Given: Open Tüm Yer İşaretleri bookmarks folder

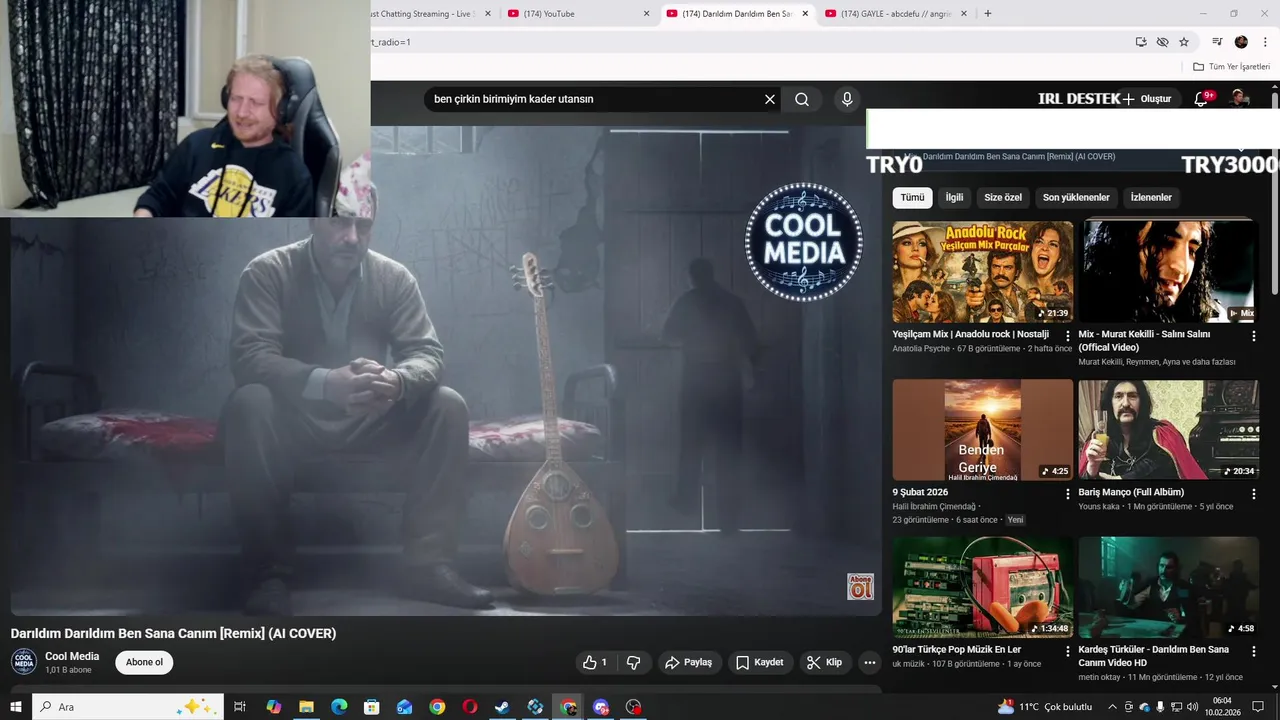Looking at the screenshot, I should click(x=1232, y=67).
